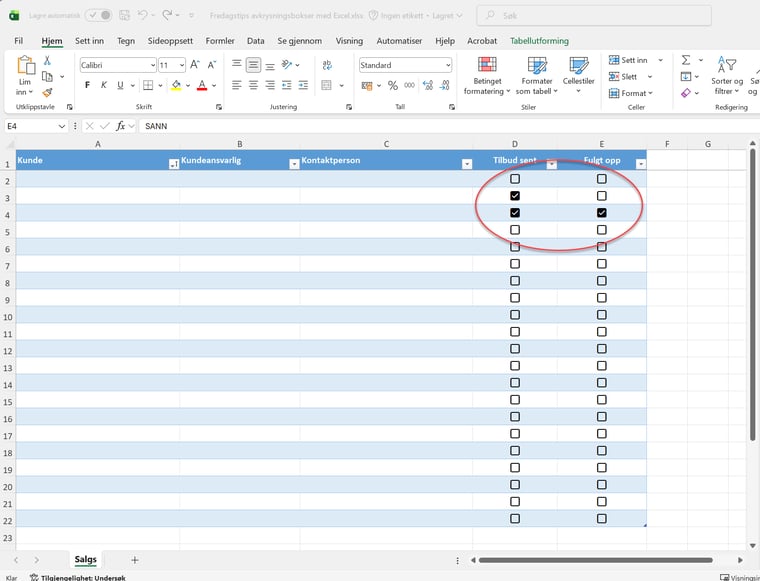Viewport: 760px width, 581px height.
Task: Check the Fulgt opp box in row 3
Action: (x=602, y=196)
